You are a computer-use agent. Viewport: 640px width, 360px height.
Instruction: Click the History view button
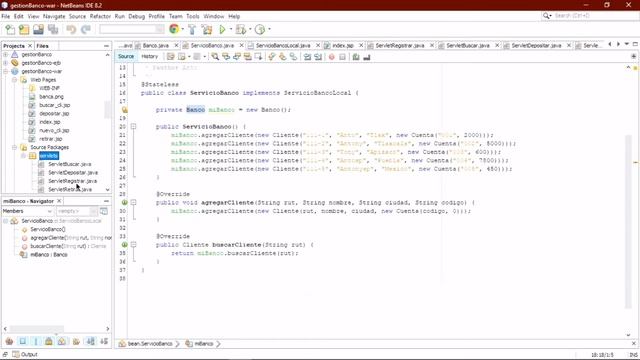tap(149, 56)
